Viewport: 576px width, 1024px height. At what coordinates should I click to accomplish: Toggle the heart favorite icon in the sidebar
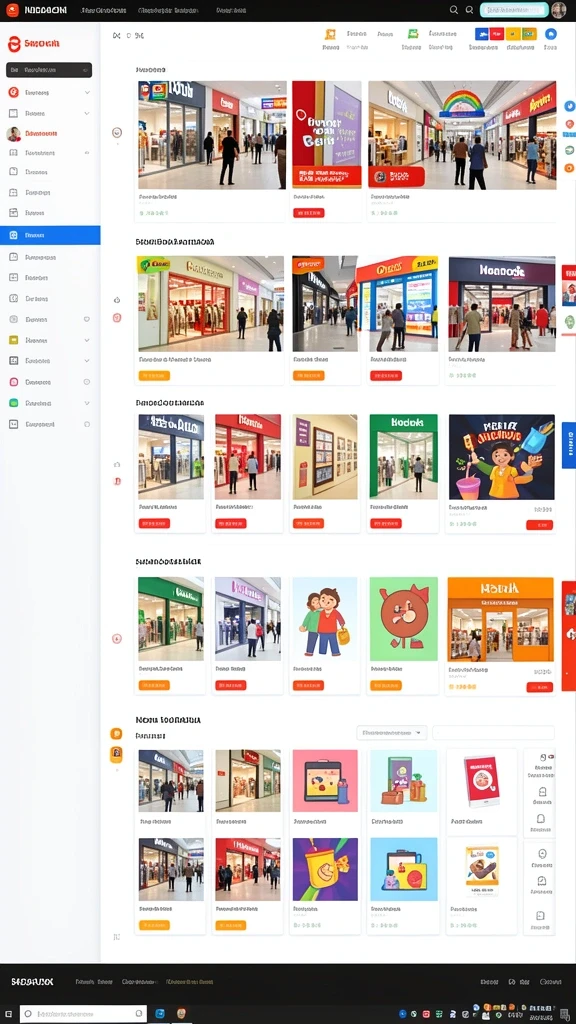(86, 319)
